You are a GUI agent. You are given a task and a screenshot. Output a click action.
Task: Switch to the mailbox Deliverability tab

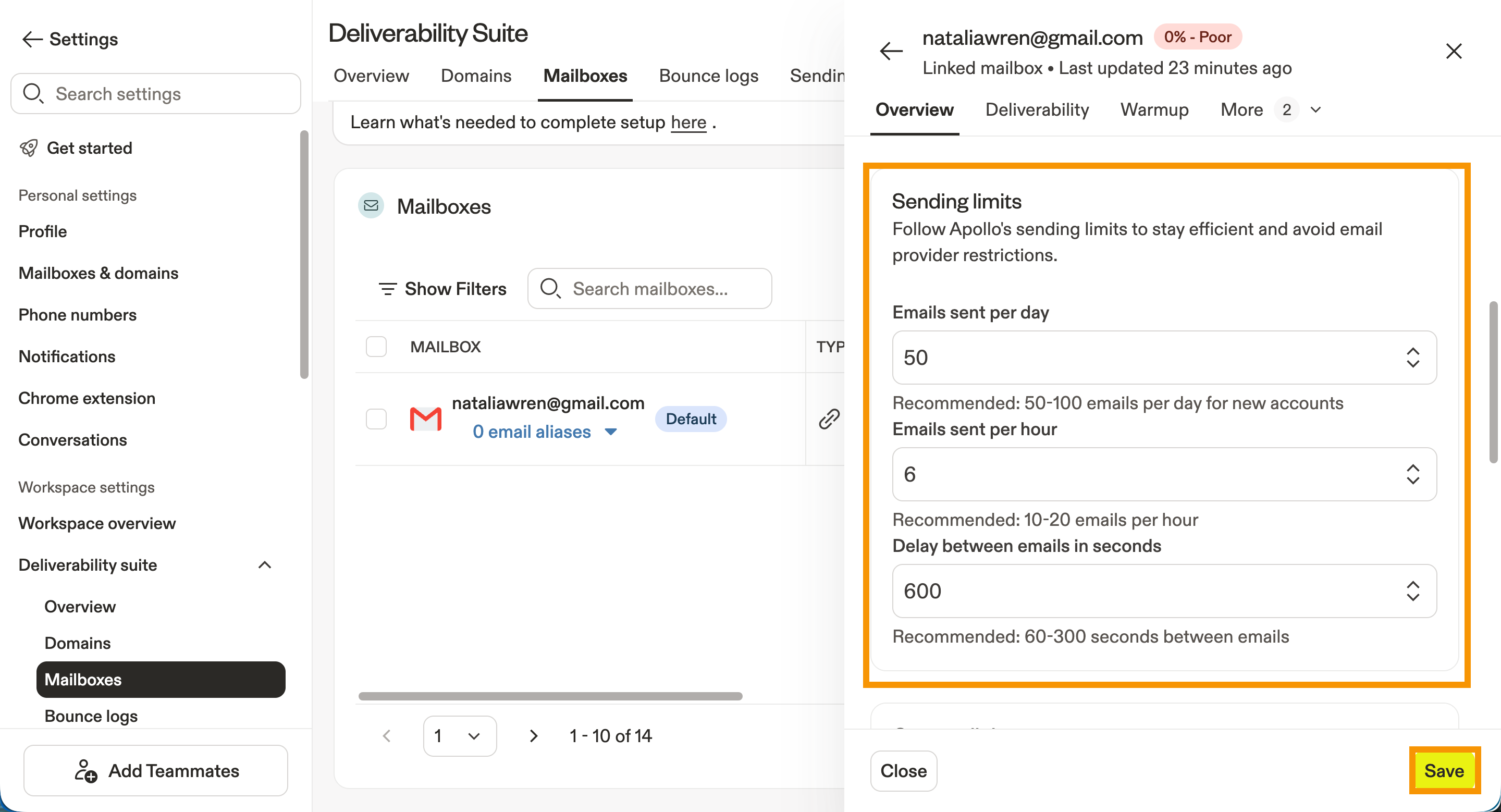pos(1037,109)
